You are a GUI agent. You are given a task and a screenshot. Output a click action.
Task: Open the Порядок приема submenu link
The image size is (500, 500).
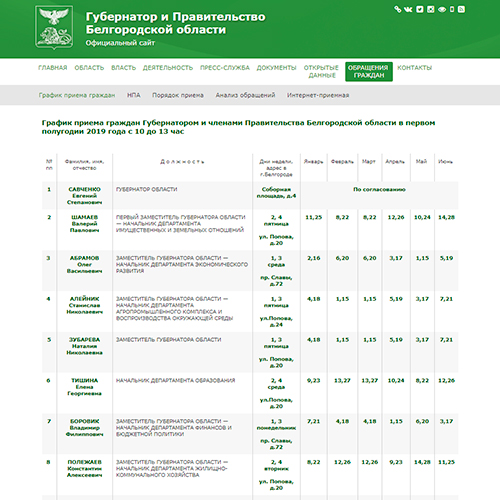(x=178, y=95)
